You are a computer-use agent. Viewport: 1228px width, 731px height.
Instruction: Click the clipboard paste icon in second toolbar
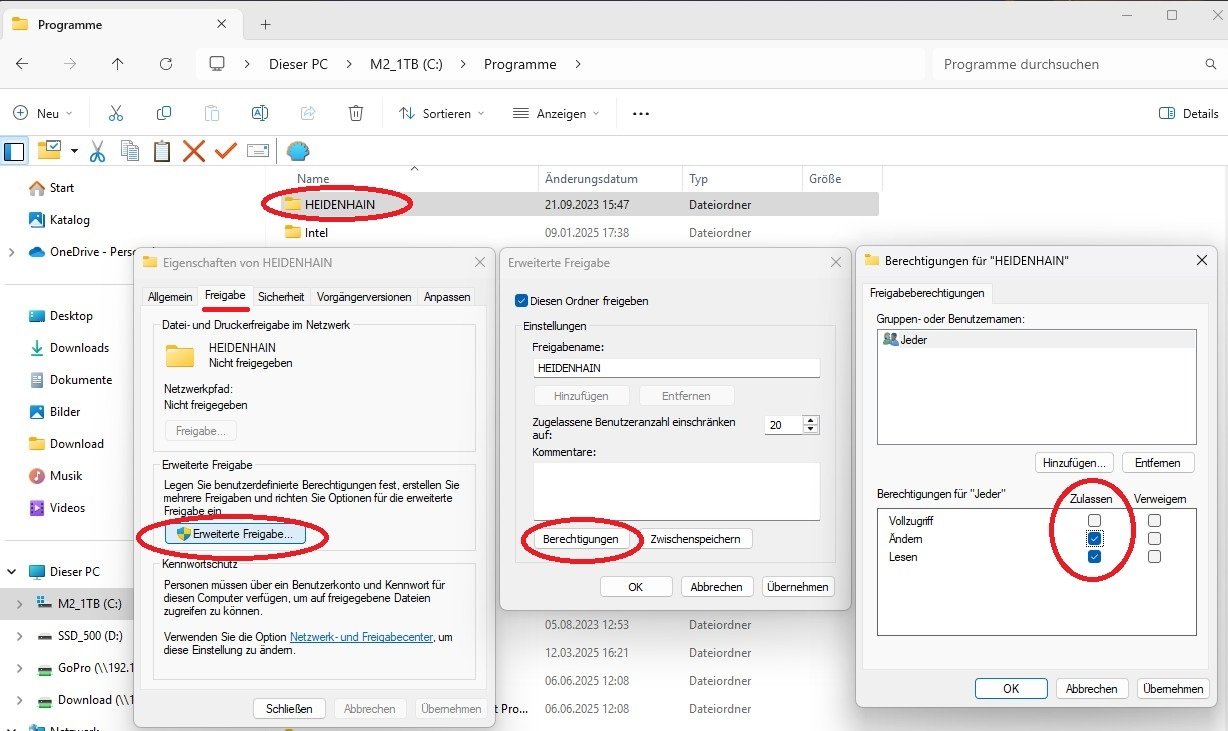161,151
